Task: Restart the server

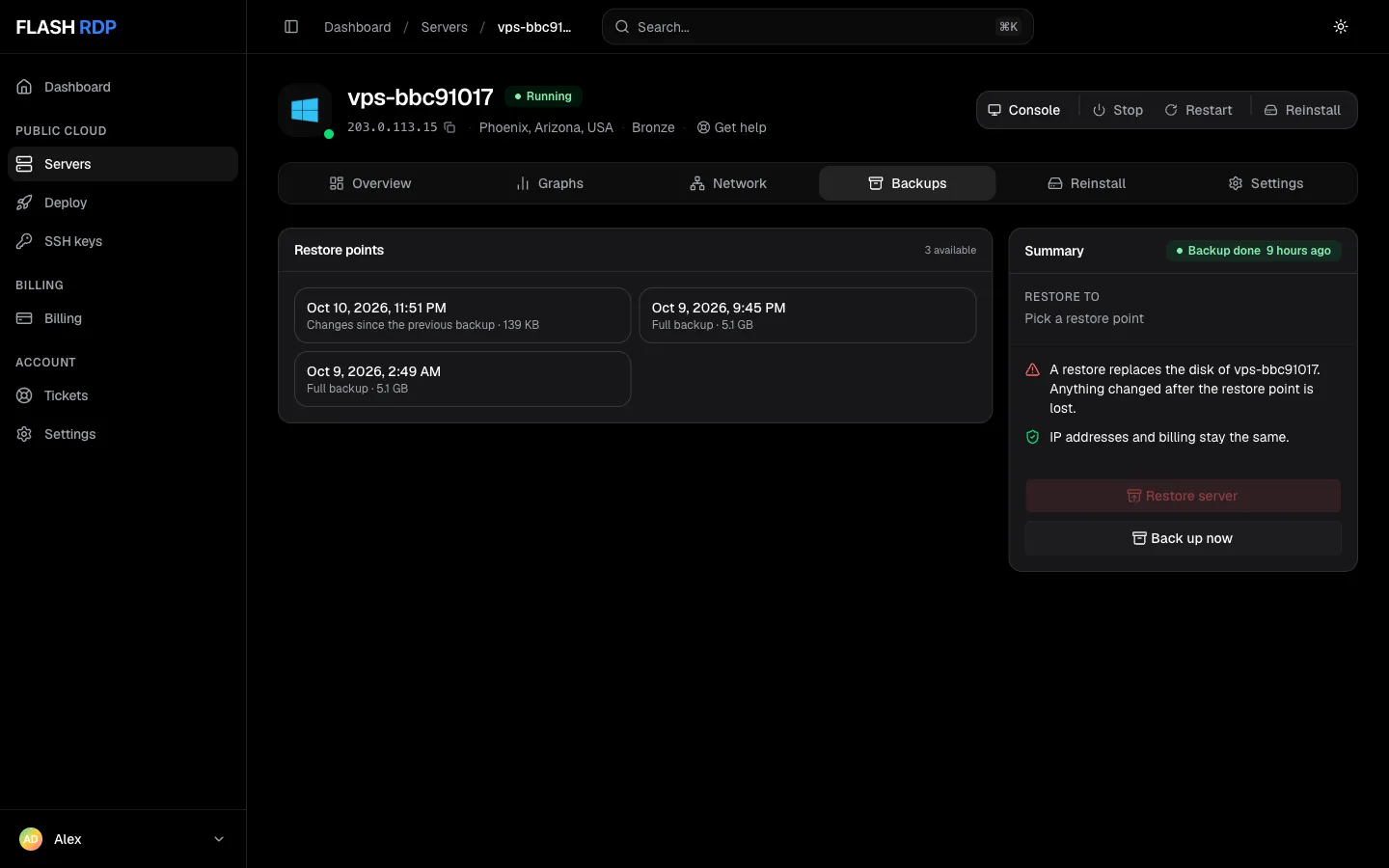Action: pos(1199,110)
